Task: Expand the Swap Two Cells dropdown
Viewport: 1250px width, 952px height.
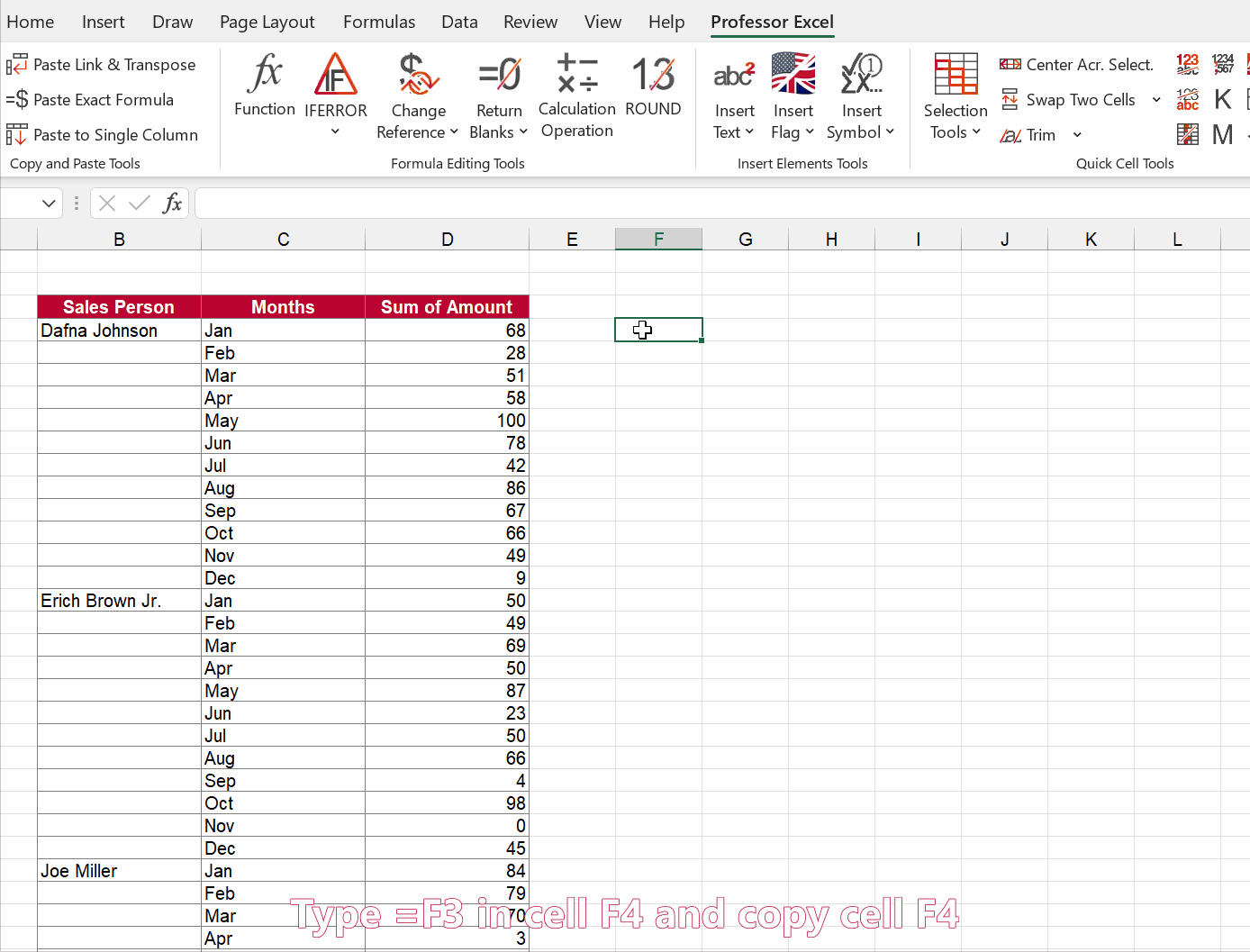Action: [1156, 99]
